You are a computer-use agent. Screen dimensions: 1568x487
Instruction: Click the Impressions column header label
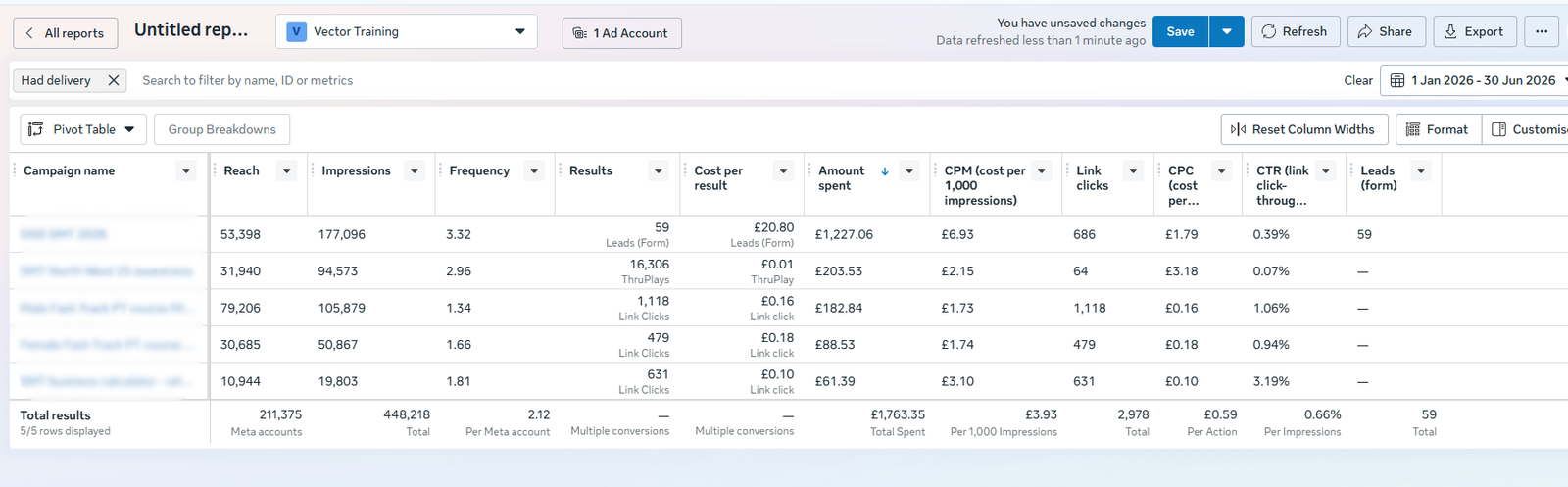pyautogui.click(x=356, y=170)
